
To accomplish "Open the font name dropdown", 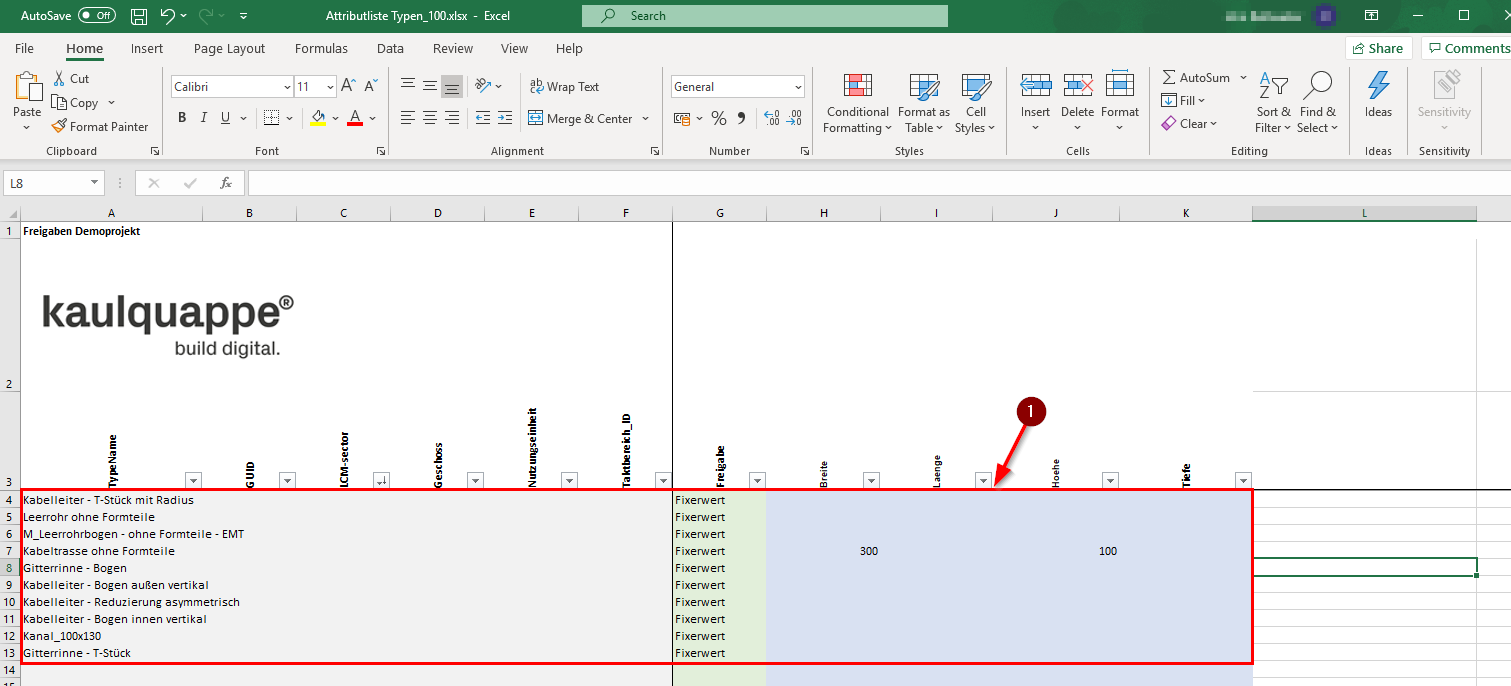I will (x=287, y=87).
